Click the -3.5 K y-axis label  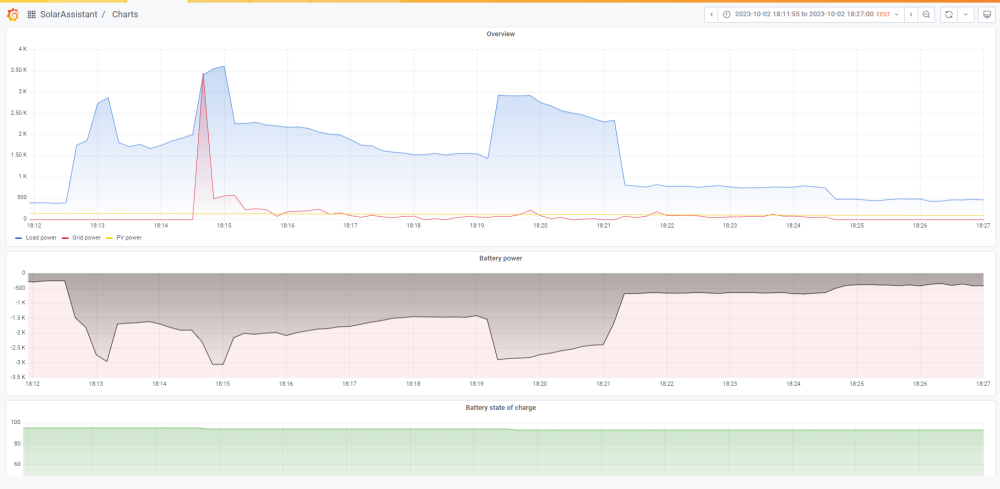pos(17,377)
